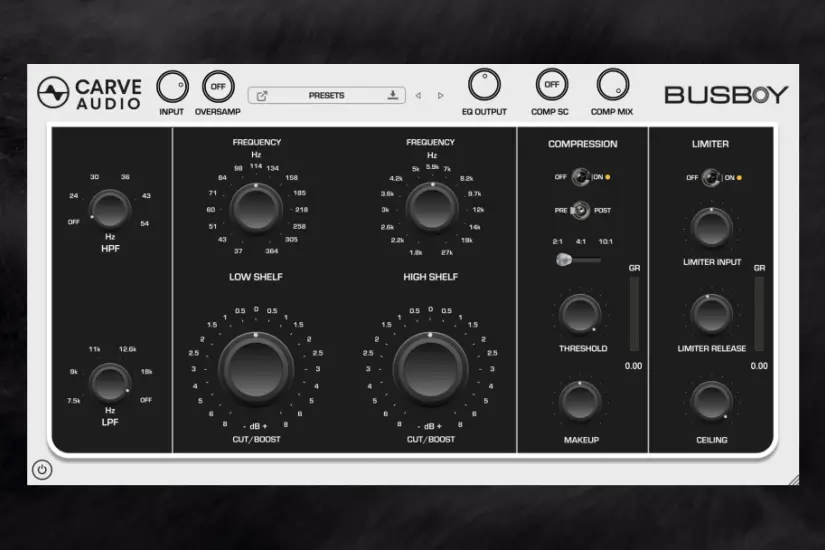Click the compressor THRESHOLD knob
825x550 pixels.
pyautogui.click(x=581, y=314)
